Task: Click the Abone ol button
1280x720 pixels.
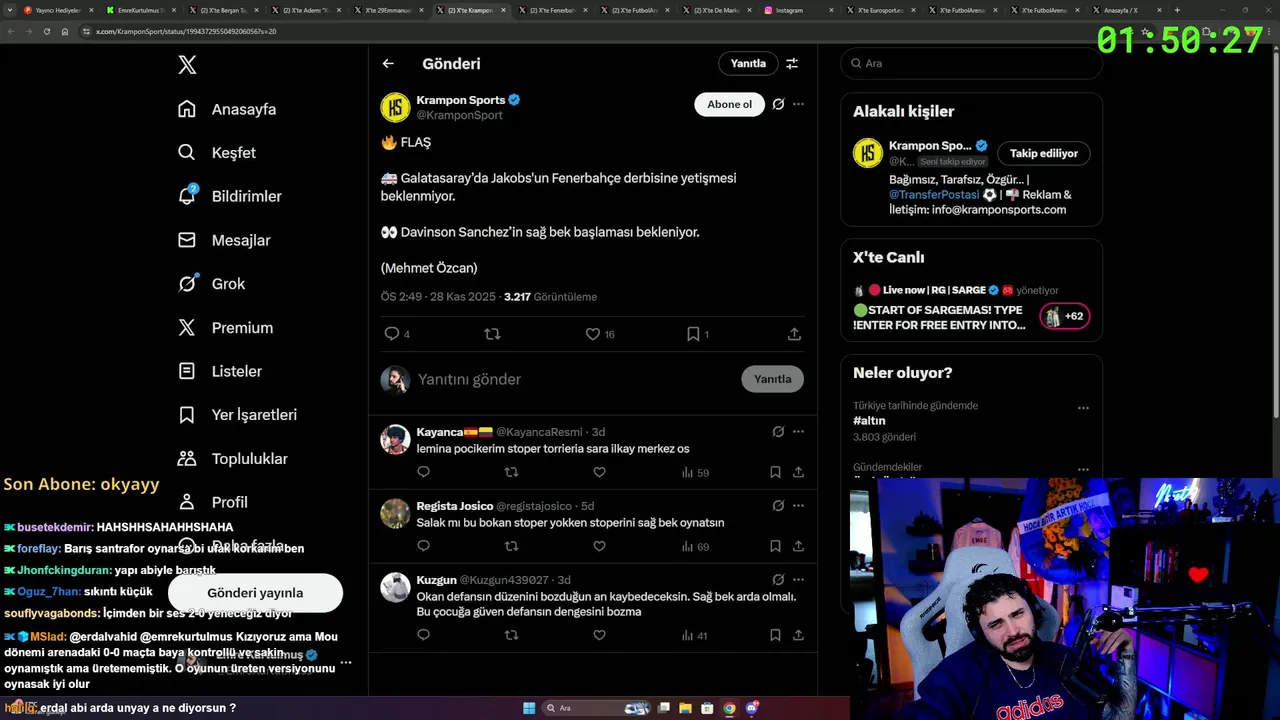Action: 729,104
